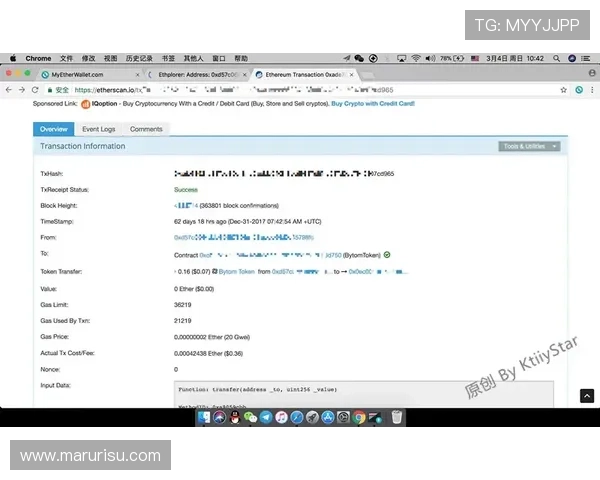600x480 pixels.
Task: Open Siri from the menu bar
Action: click(x=572, y=58)
